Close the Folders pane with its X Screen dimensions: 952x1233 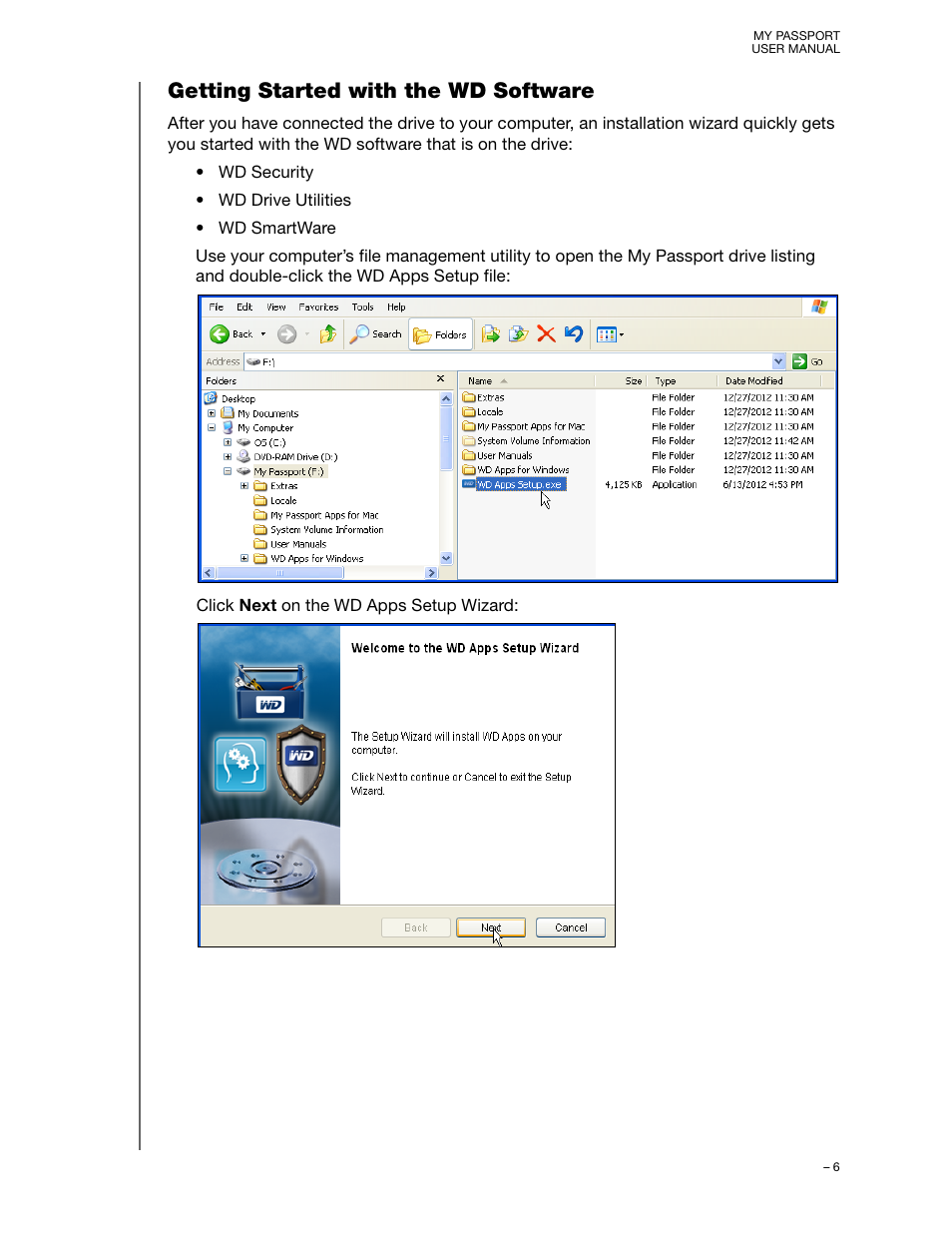(440, 379)
